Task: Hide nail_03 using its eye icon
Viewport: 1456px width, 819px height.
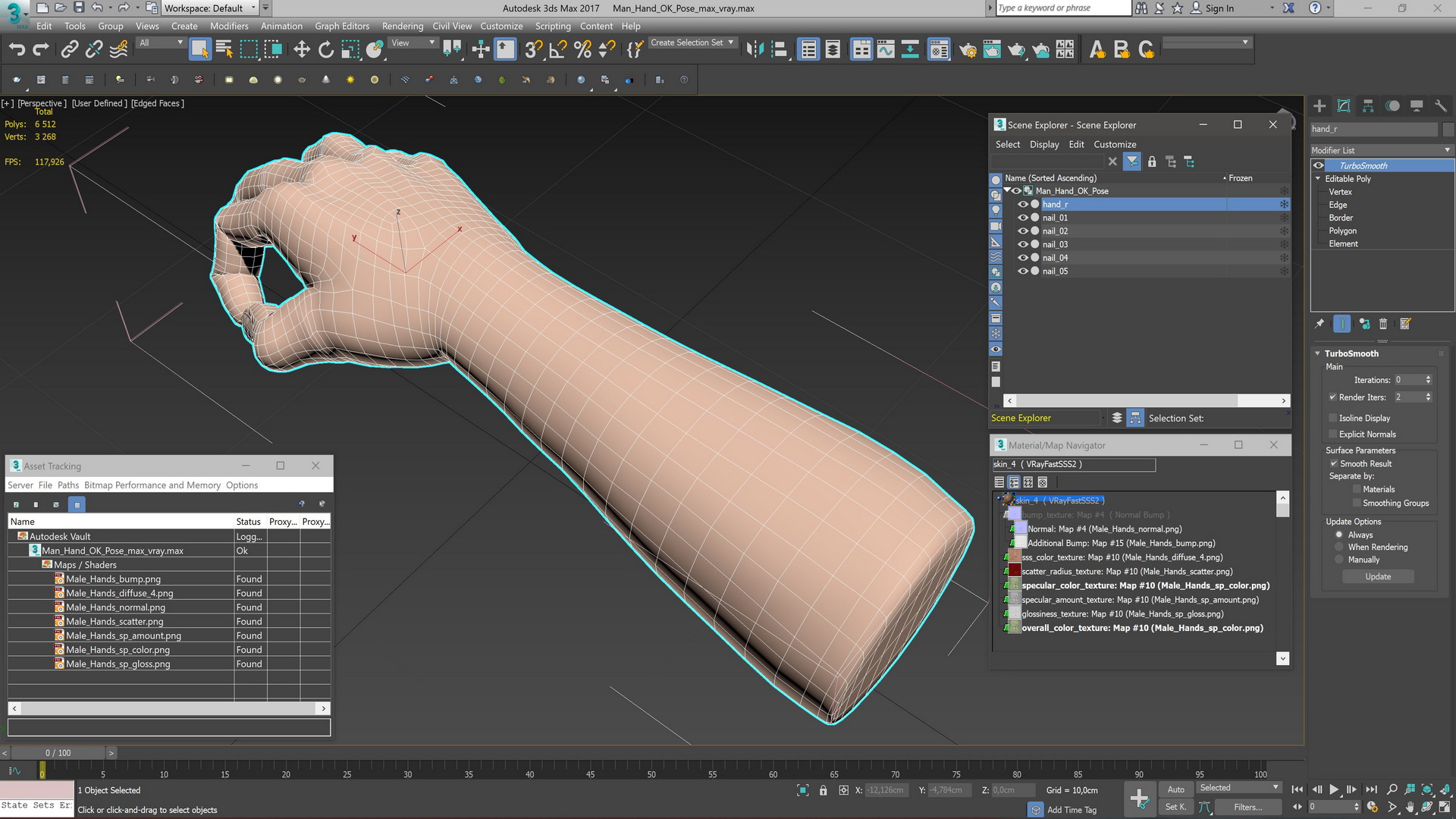Action: tap(1022, 244)
